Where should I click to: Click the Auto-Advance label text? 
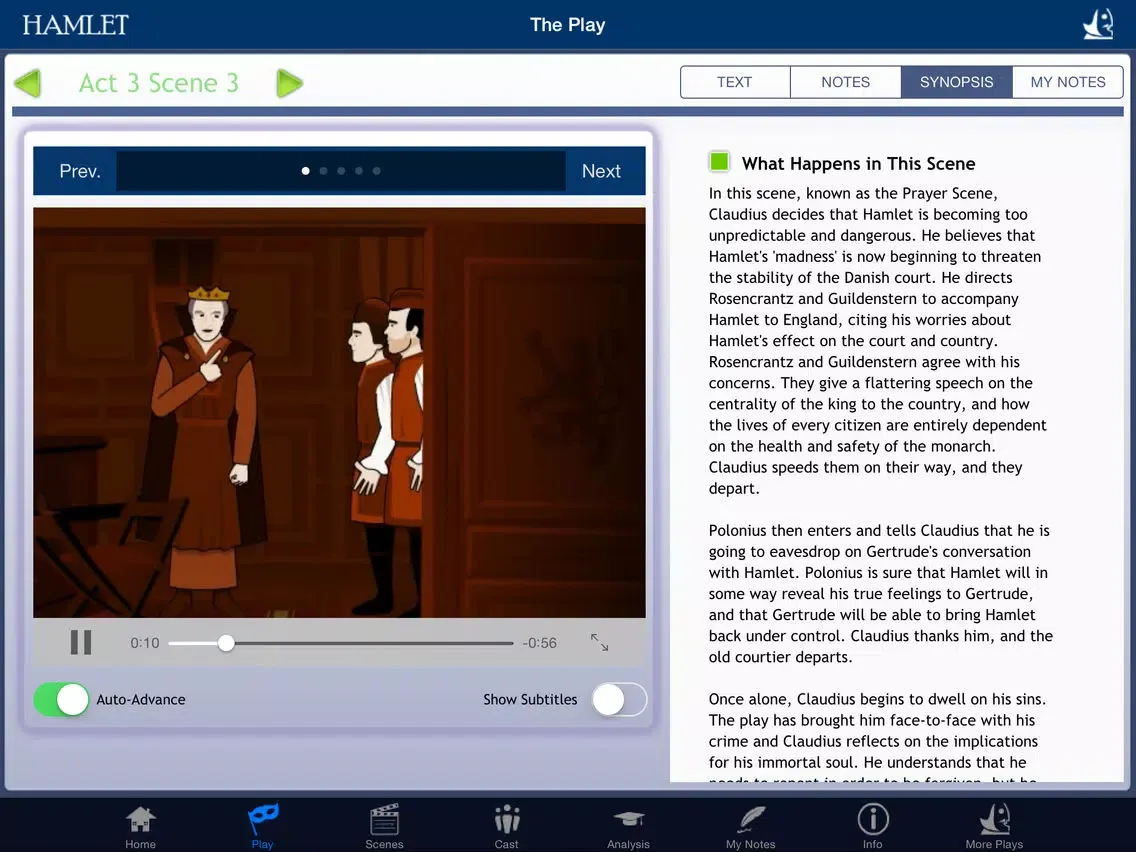tap(141, 699)
